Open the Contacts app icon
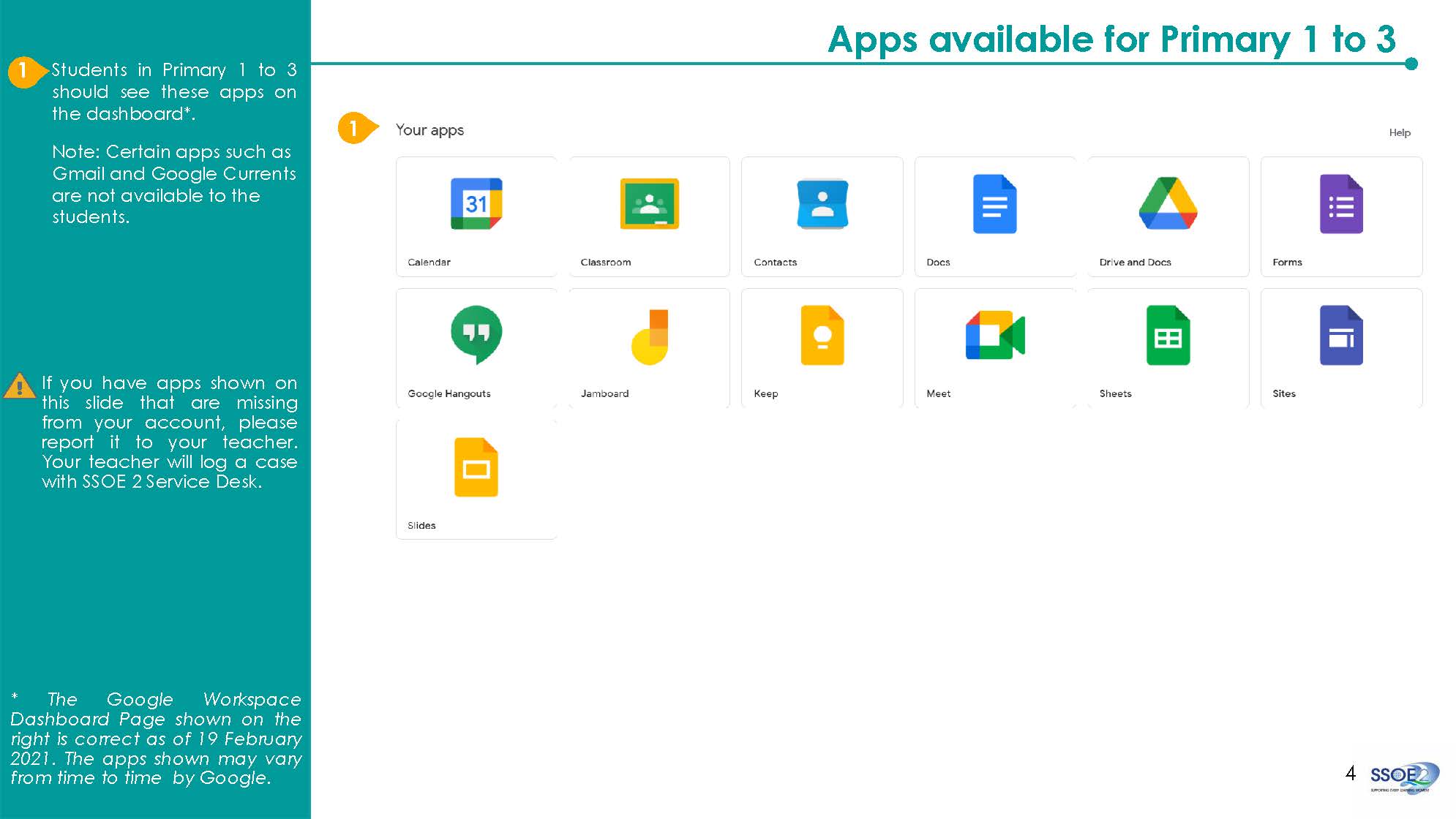 coord(822,204)
